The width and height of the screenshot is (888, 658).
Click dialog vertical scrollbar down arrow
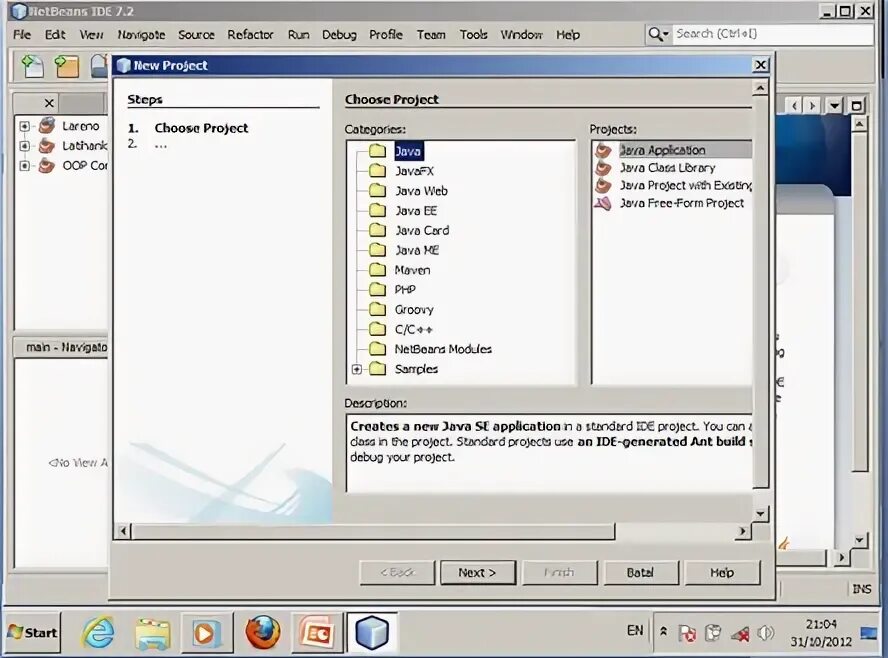click(761, 514)
